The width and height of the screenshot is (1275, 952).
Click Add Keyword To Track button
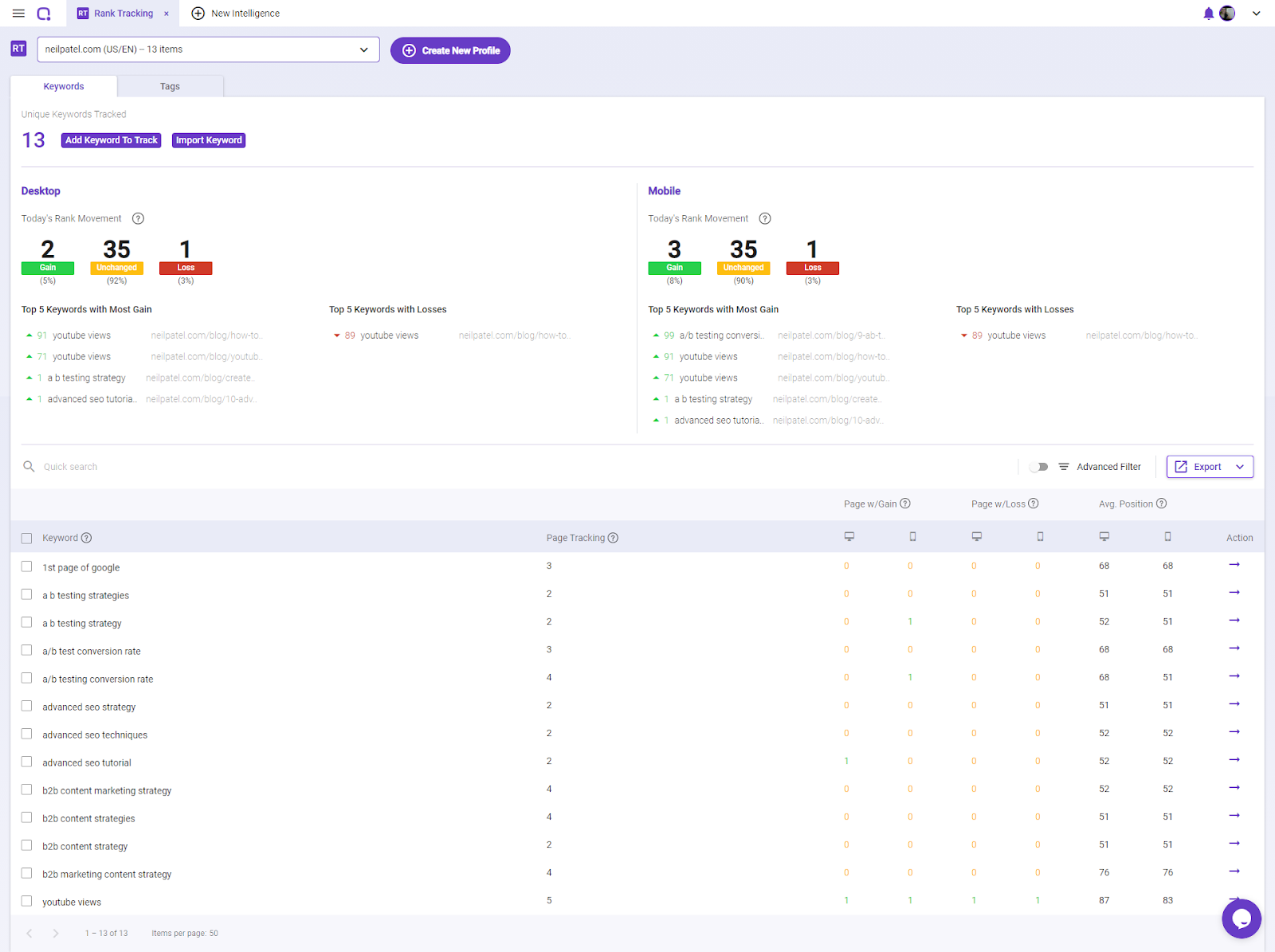point(112,140)
